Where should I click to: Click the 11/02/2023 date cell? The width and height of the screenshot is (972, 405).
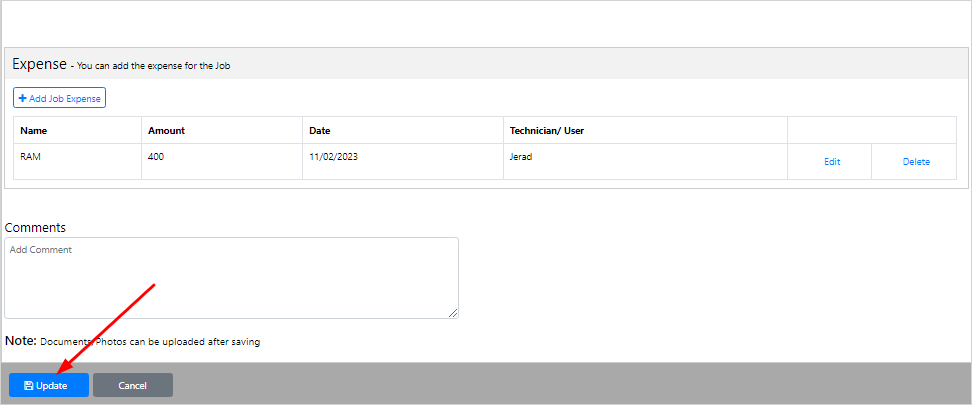pos(403,162)
